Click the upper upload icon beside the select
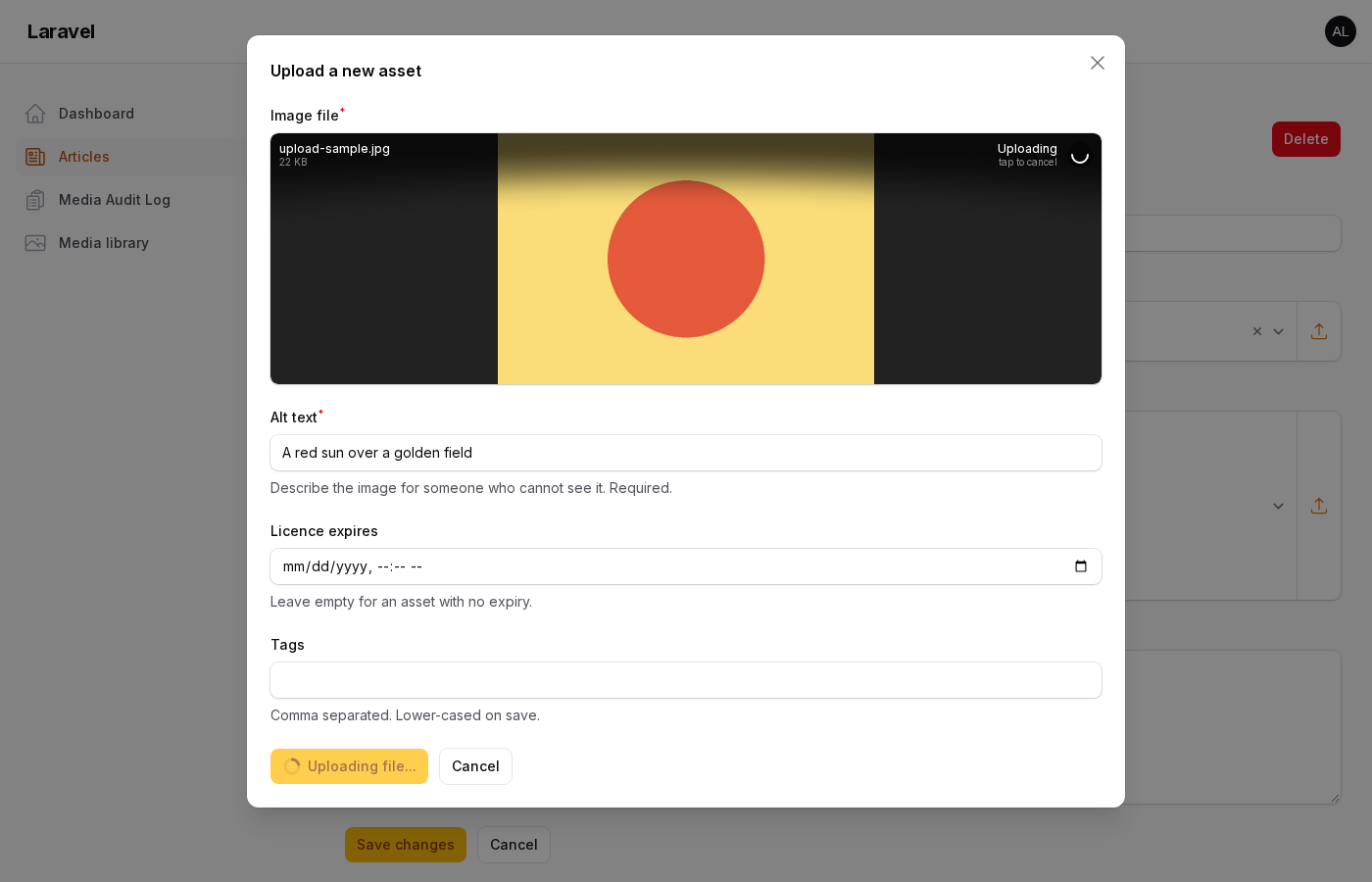Screen dimensions: 1372x882 pos(1319,331)
